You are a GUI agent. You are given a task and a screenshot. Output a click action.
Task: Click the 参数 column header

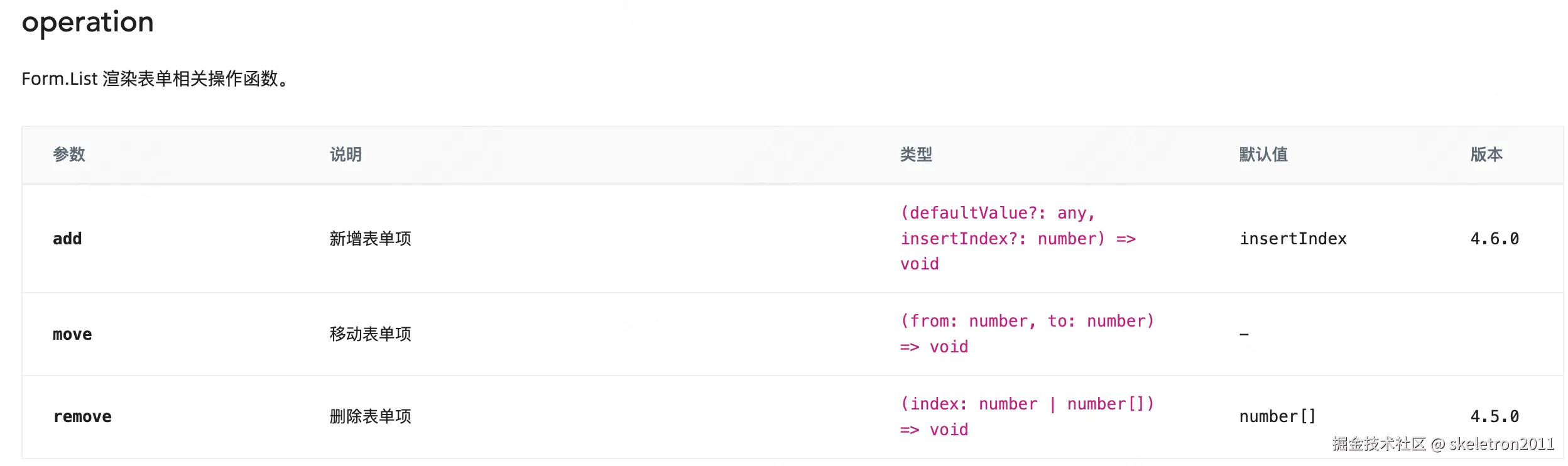[x=69, y=154]
